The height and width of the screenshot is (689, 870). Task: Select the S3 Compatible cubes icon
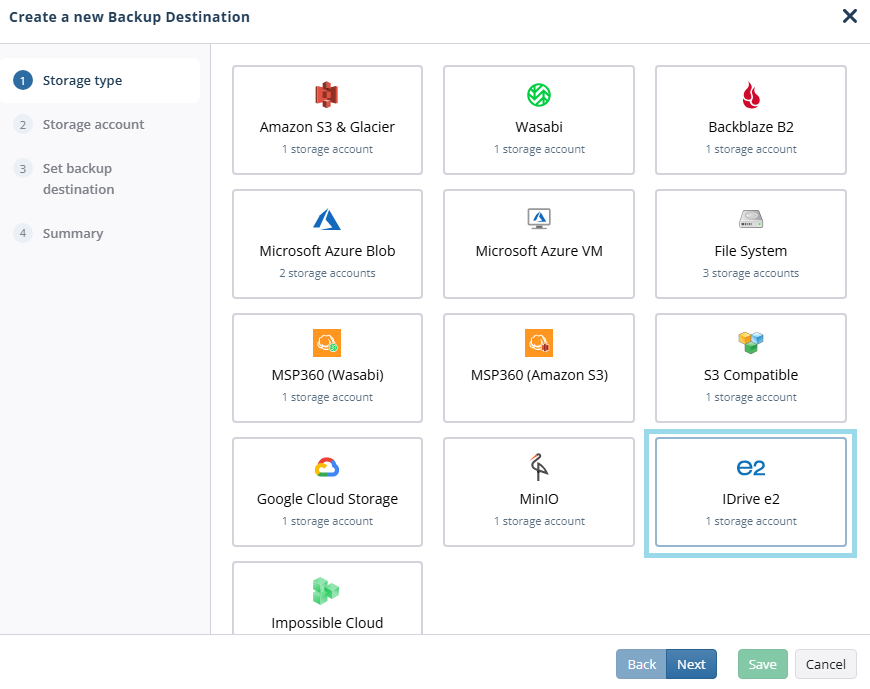751,342
